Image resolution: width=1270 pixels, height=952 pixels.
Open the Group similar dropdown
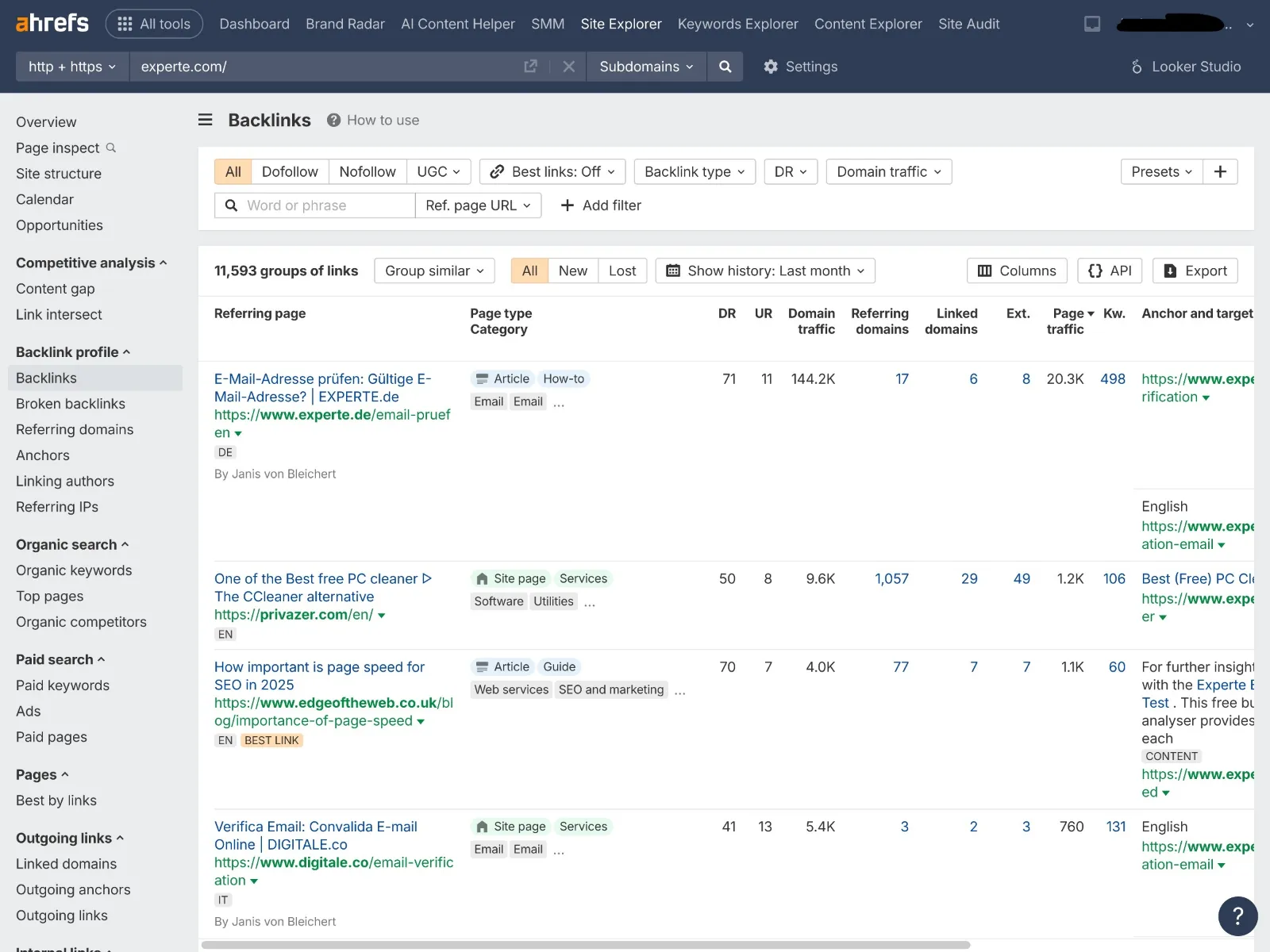(434, 271)
